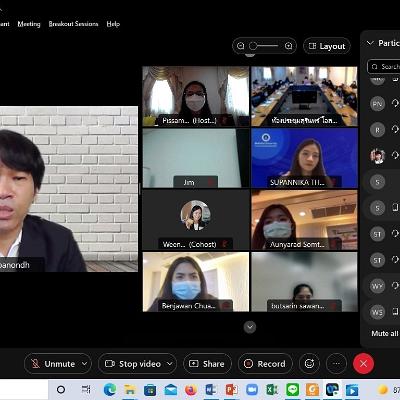
Task: Click the active speaker's main video
Action: click(x=69, y=189)
